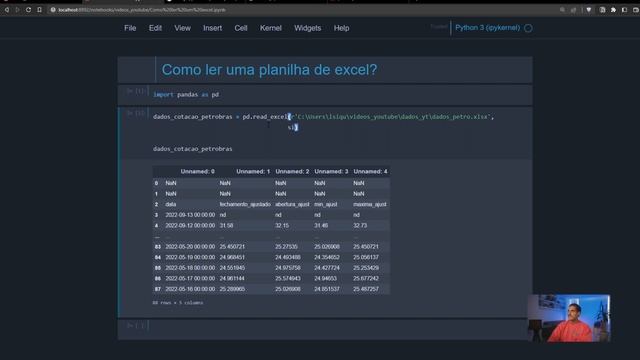Image resolution: width=640 pixels, height=360 pixels.
Task: Click the 'Unnamed: 2' column header
Action: (x=292, y=171)
